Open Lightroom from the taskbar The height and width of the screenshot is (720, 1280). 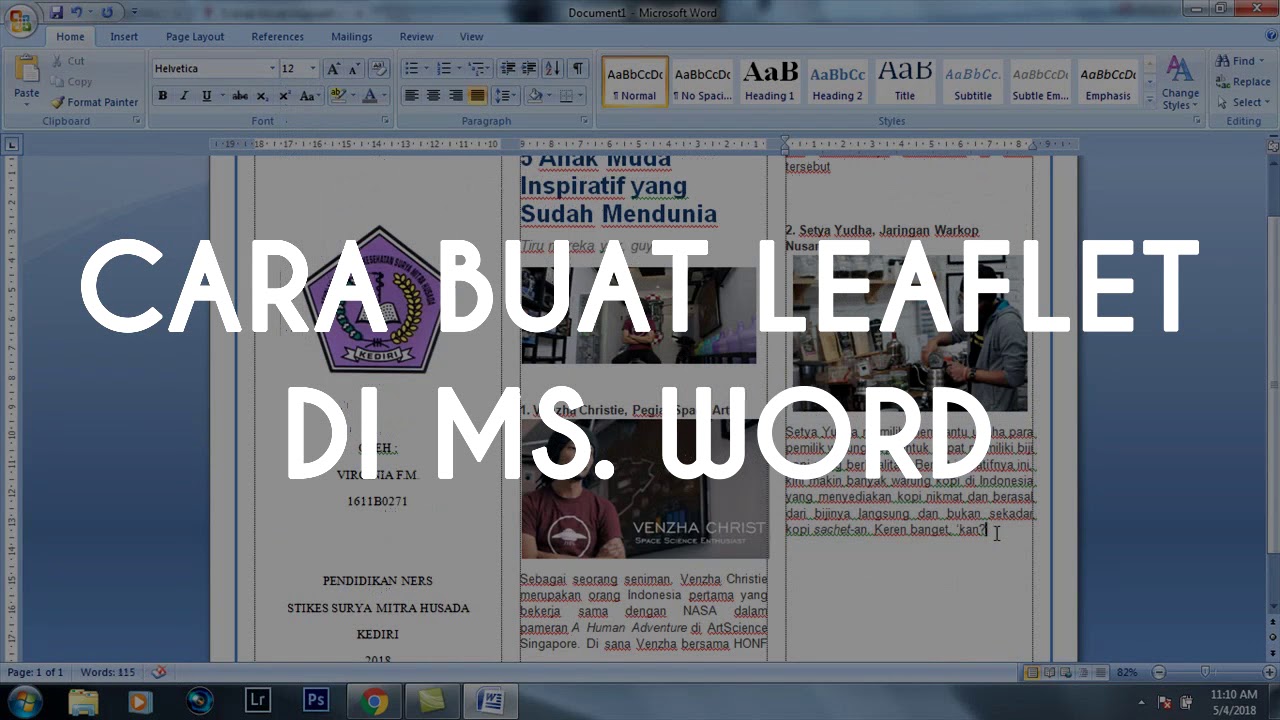click(258, 701)
